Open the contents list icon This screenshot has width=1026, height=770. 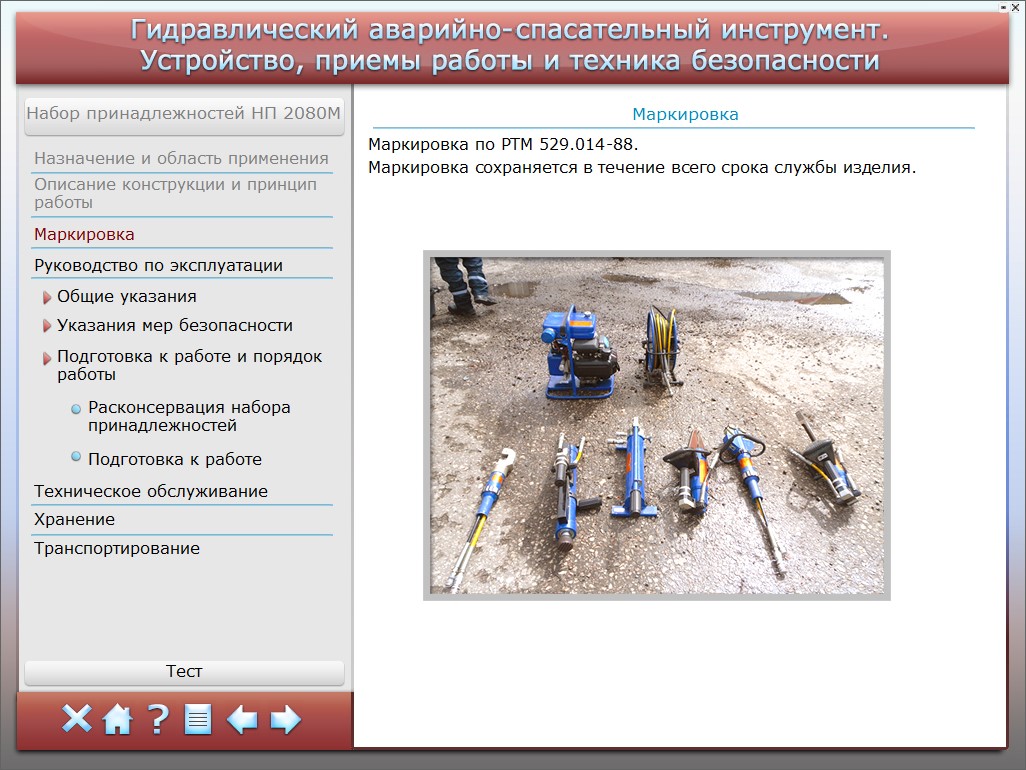[198, 719]
